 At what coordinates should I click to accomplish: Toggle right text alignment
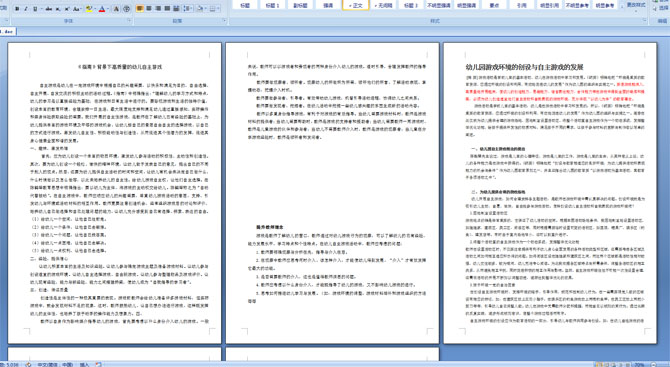pos(158,9)
